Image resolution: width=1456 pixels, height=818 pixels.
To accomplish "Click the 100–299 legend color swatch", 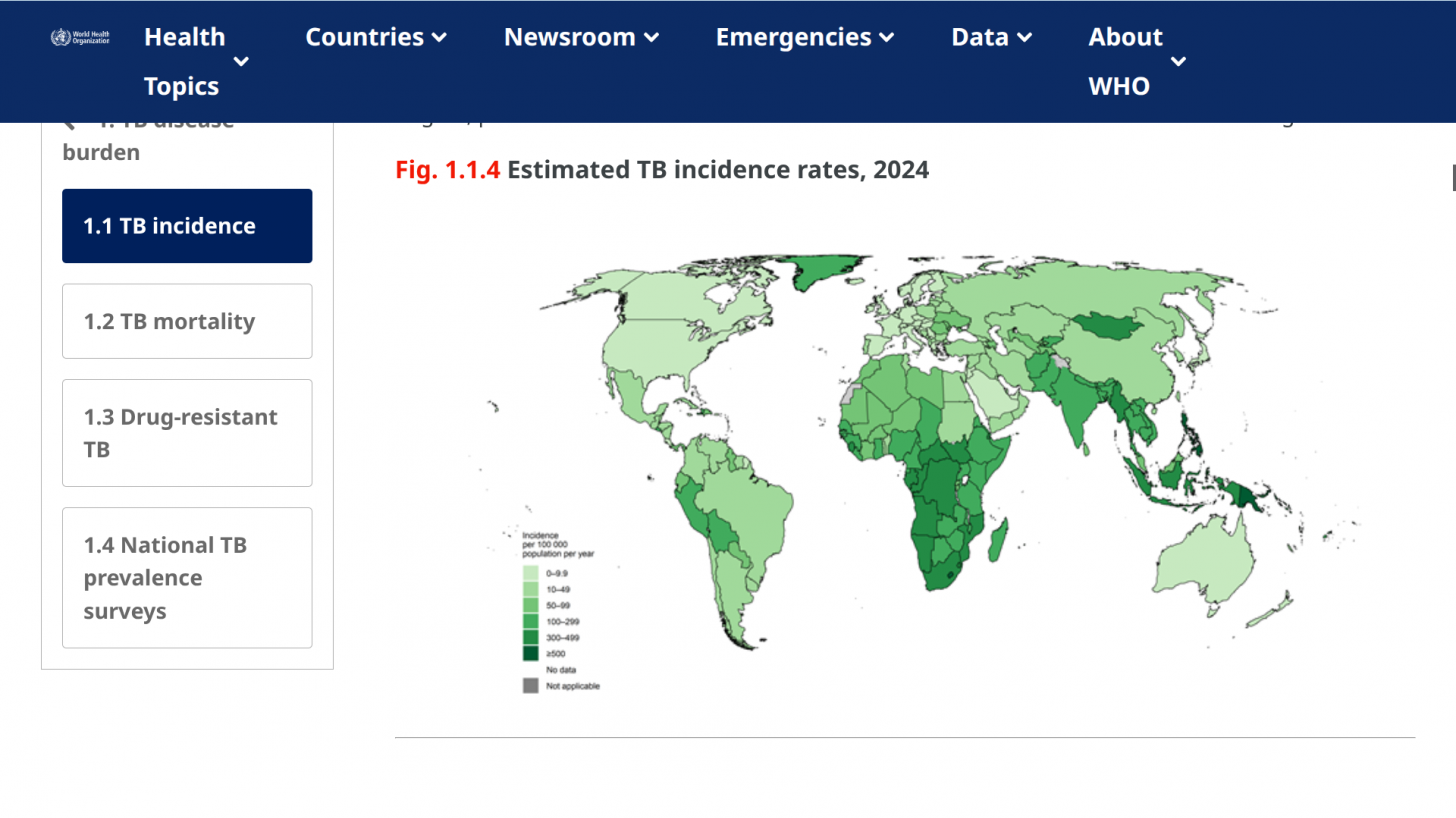I will [530, 621].
